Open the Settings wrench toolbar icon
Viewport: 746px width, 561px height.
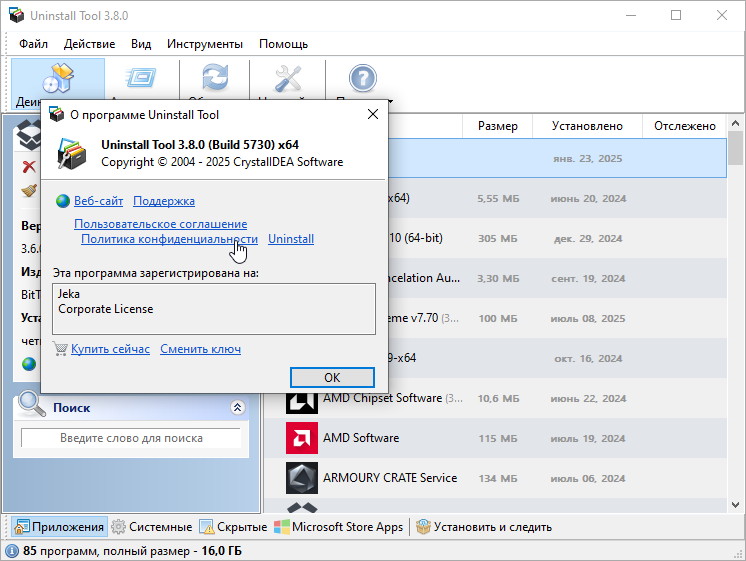click(x=288, y=79)
